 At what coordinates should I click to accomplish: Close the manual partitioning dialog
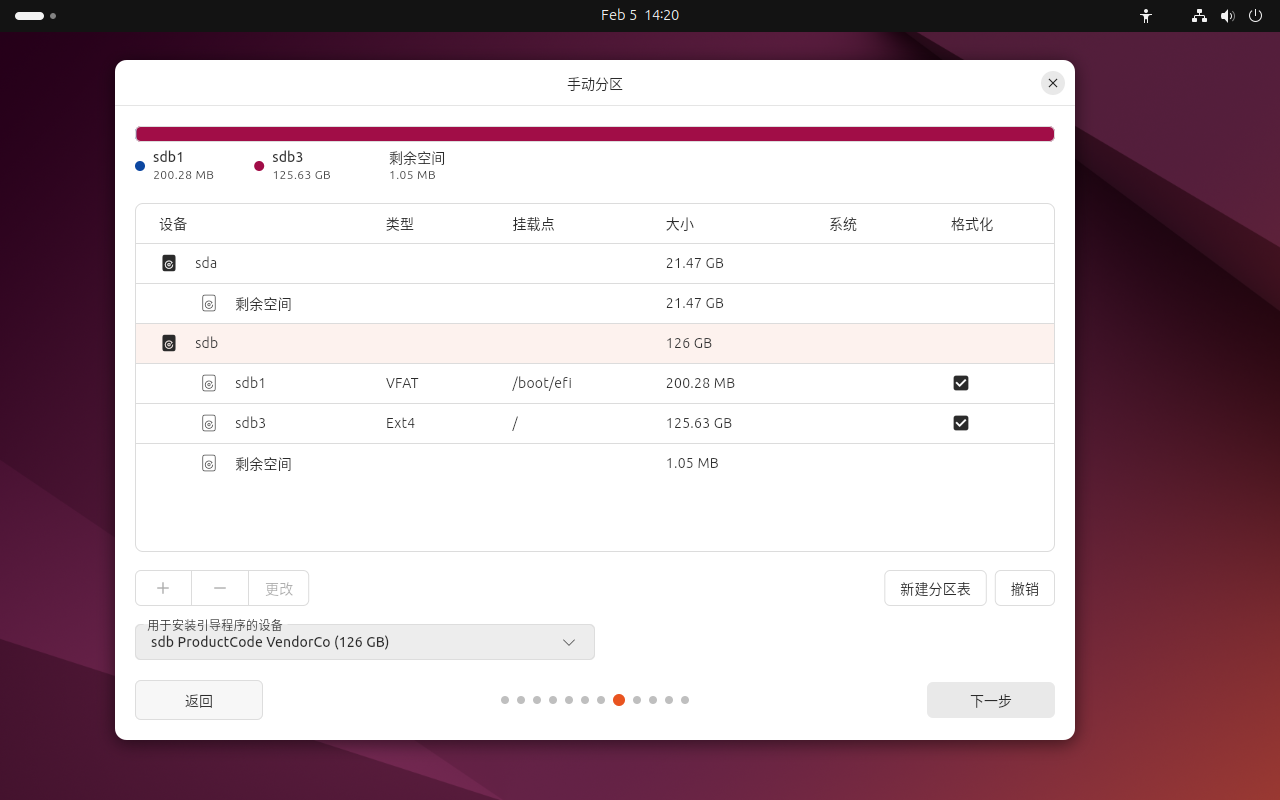coord(1053,83)
